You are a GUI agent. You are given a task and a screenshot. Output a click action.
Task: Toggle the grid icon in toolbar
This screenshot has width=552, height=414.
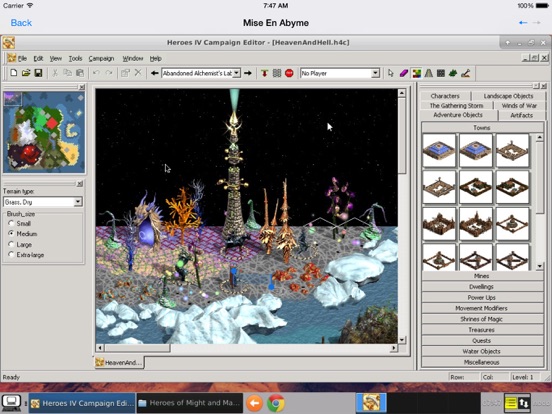coord(277,73)
